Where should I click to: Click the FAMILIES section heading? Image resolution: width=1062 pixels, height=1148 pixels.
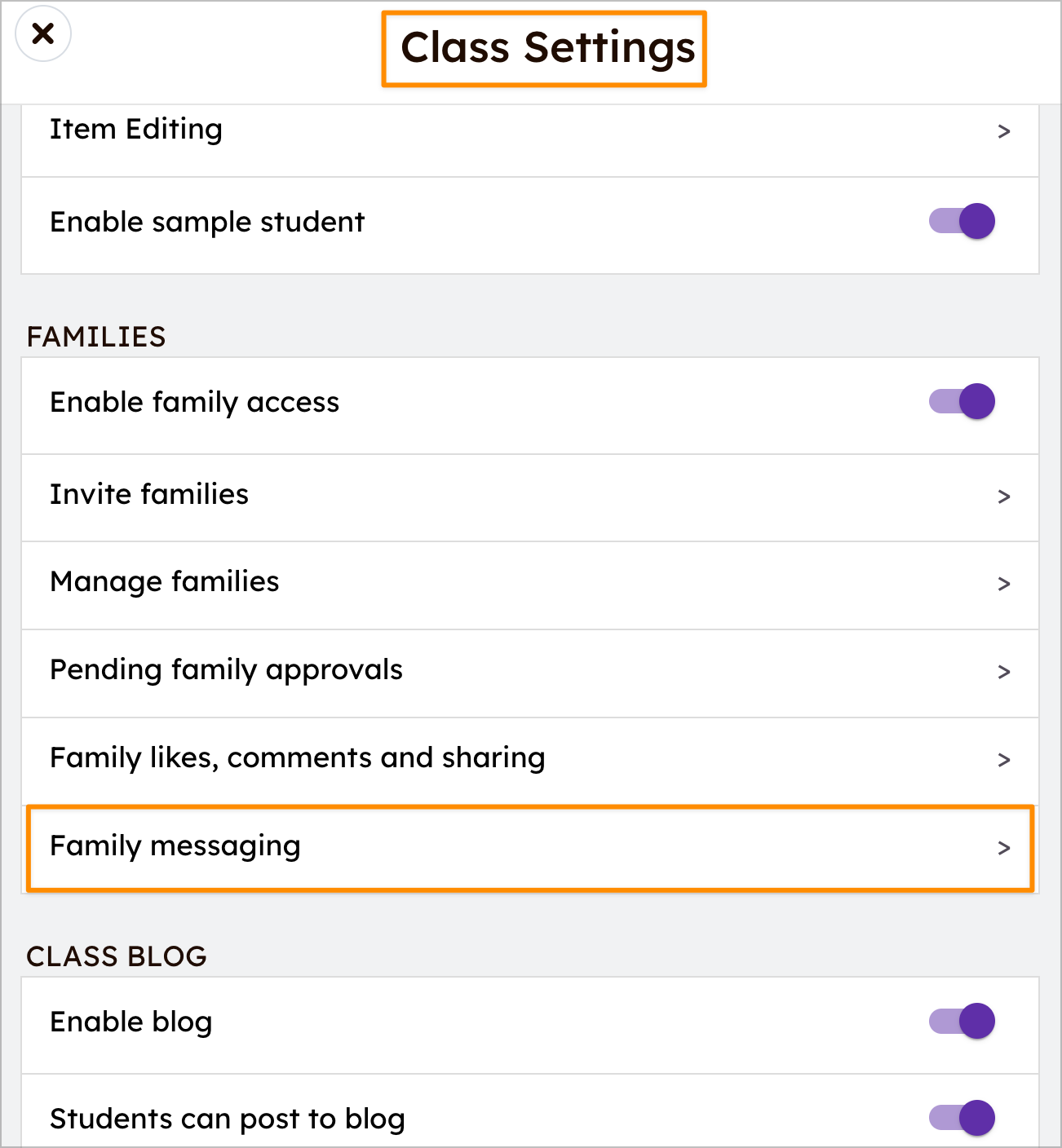point(96,337)
